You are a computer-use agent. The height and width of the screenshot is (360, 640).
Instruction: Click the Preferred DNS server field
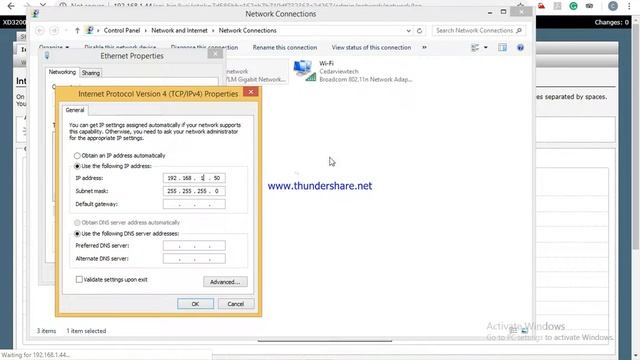(194, 246)
